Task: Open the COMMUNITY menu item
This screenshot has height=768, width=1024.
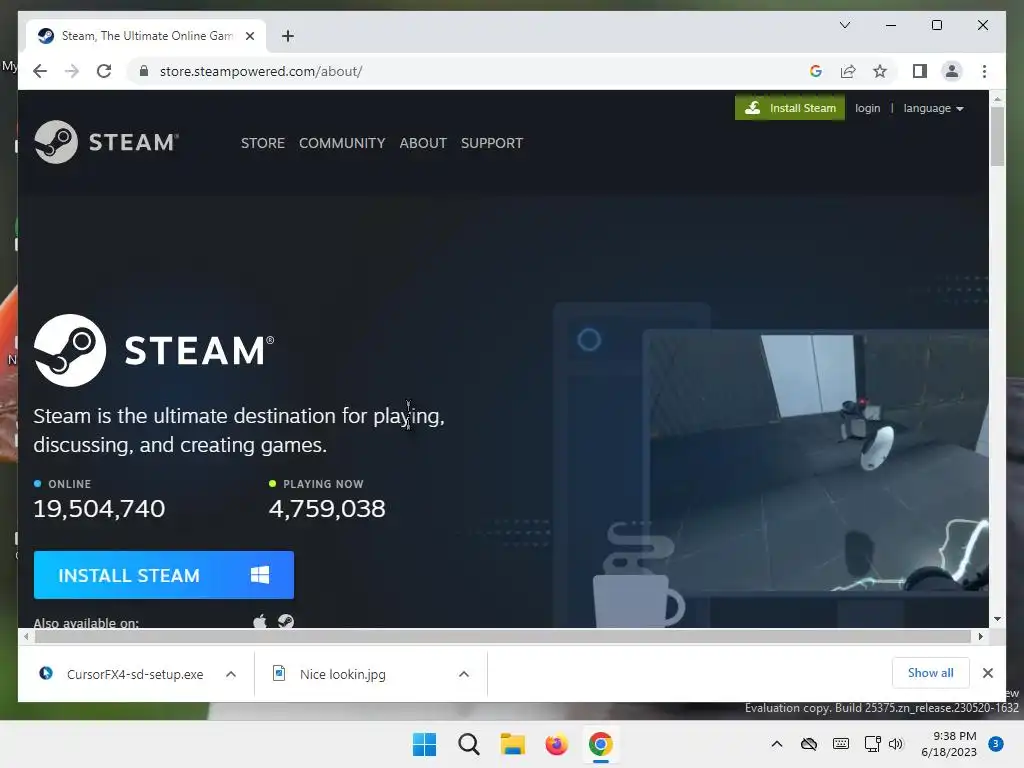Action: point(342,143)
